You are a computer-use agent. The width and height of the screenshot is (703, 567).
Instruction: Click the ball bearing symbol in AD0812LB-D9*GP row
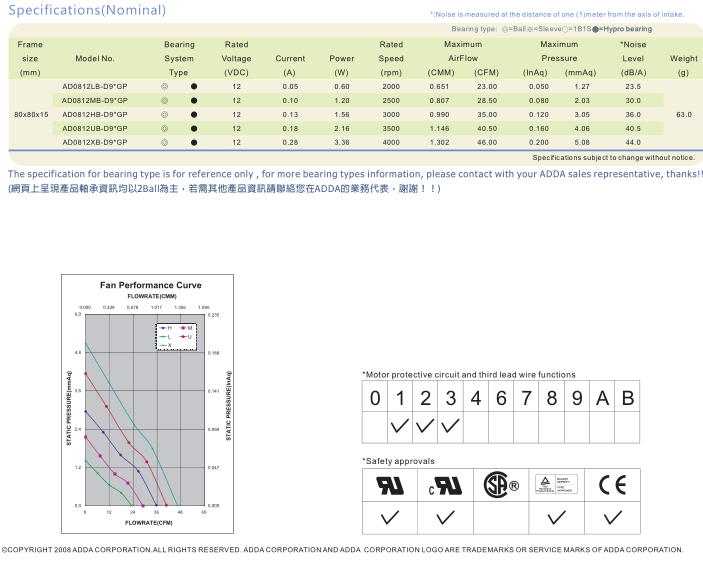pyautogui.click(x=165, y=87)
